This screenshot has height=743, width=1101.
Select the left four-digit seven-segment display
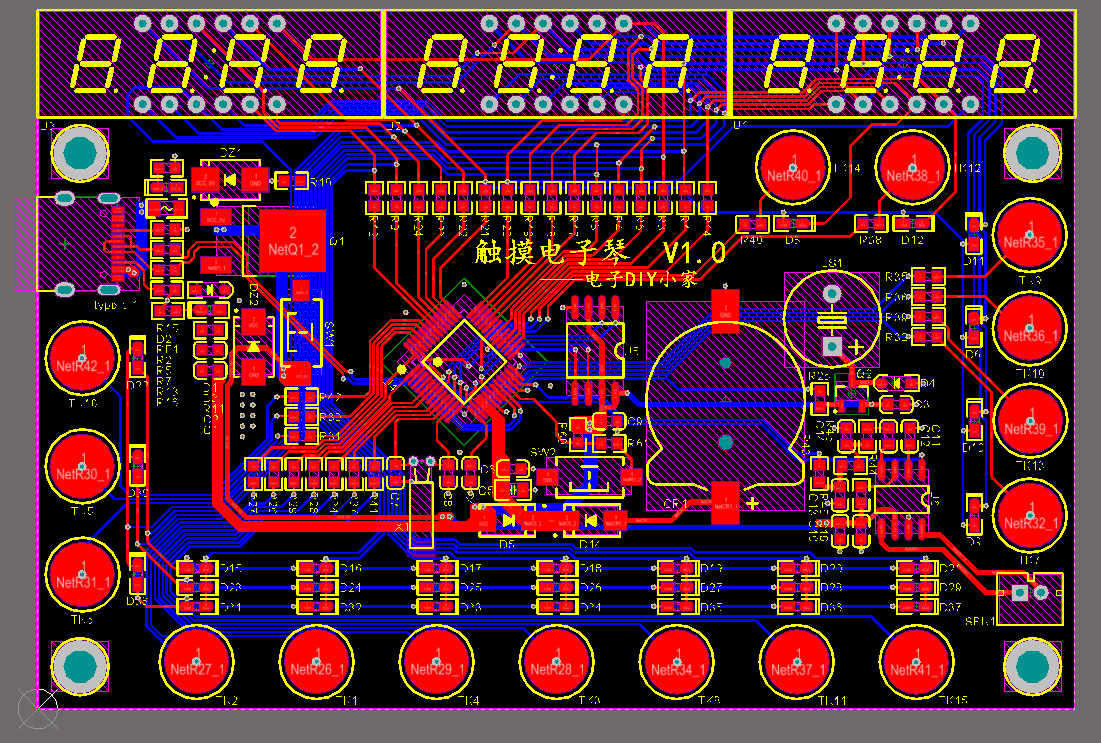pos(209,64)
